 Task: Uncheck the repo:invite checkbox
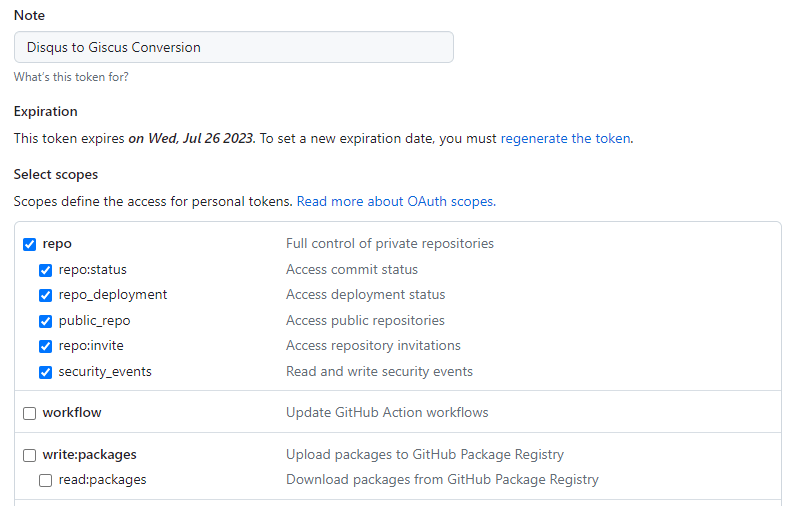tap(45, 346)
